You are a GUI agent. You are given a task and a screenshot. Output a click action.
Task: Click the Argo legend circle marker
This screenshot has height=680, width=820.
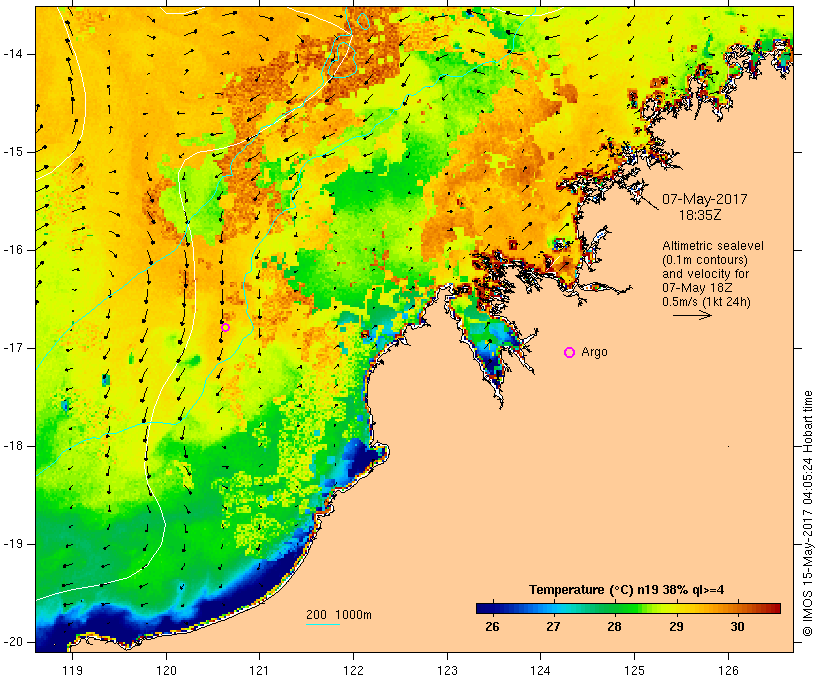570,353
